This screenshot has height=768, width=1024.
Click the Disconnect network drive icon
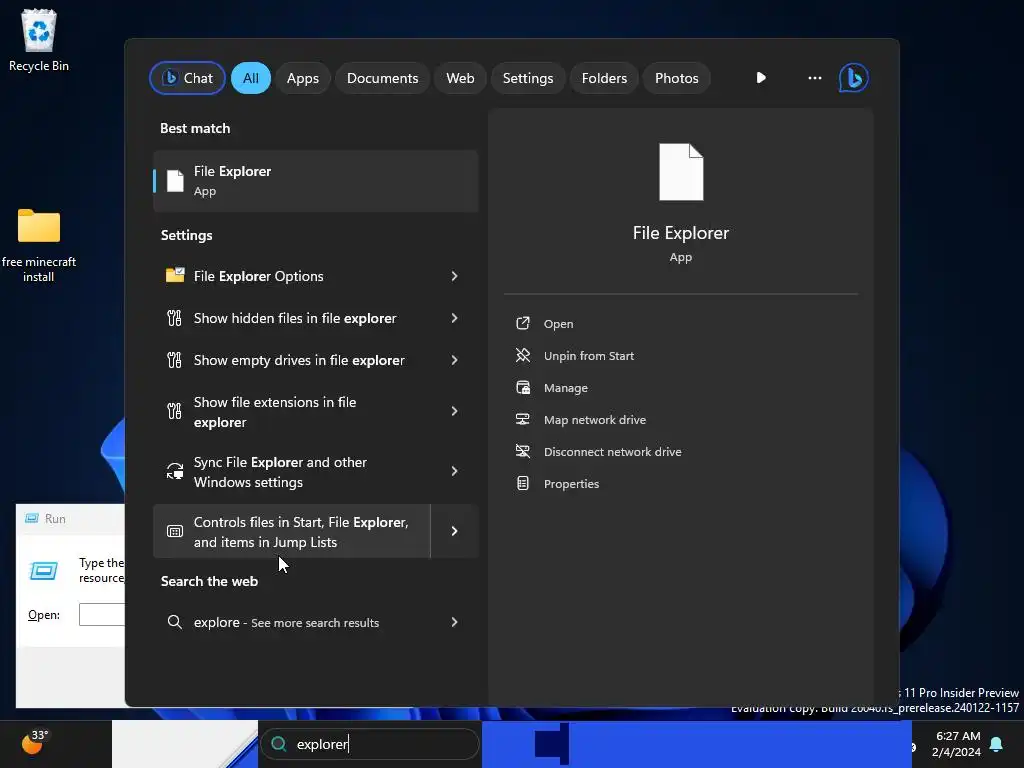click(x=522, y=451)
